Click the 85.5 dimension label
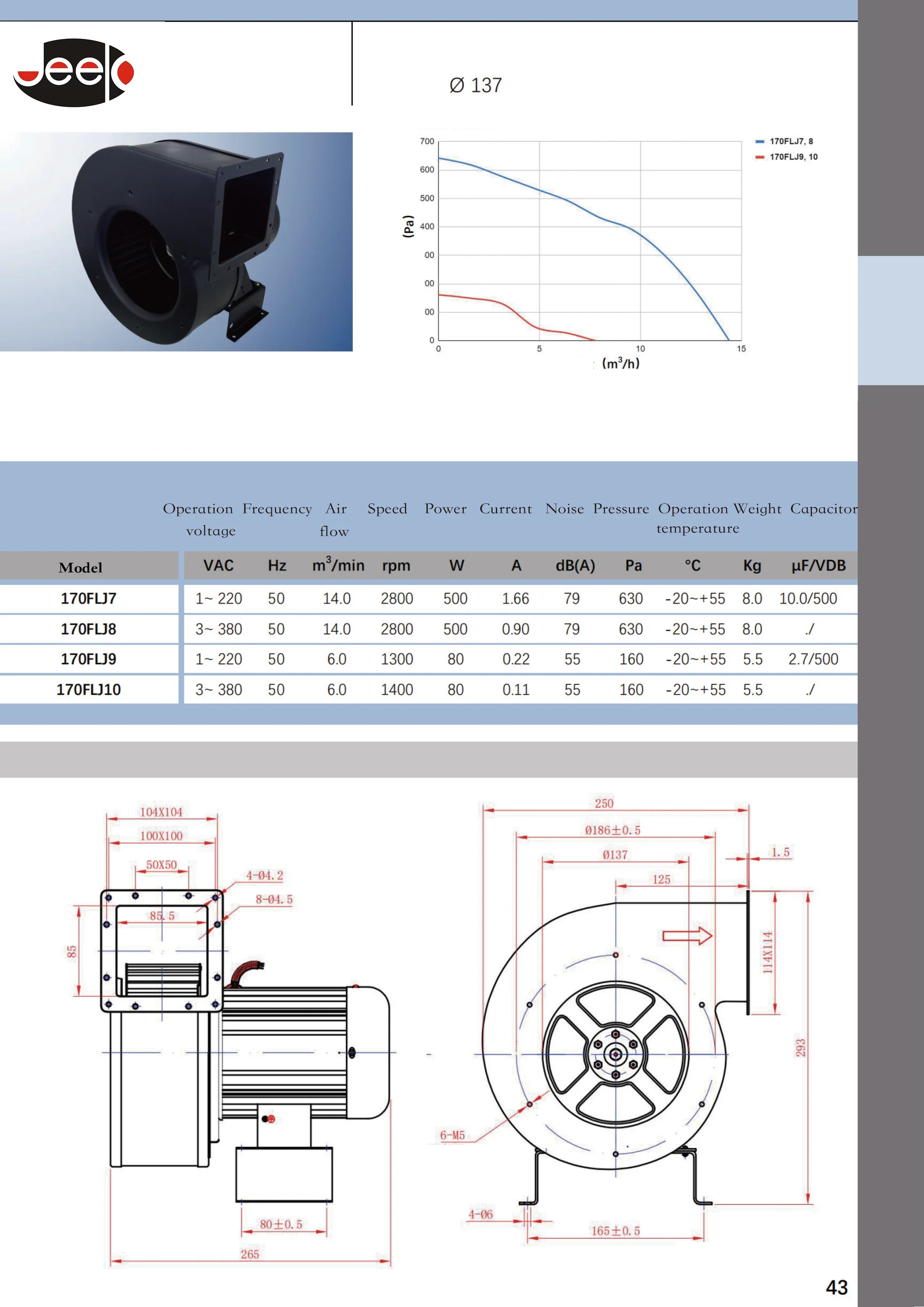This screenshot has width=924, height=1307. point(162,916)
